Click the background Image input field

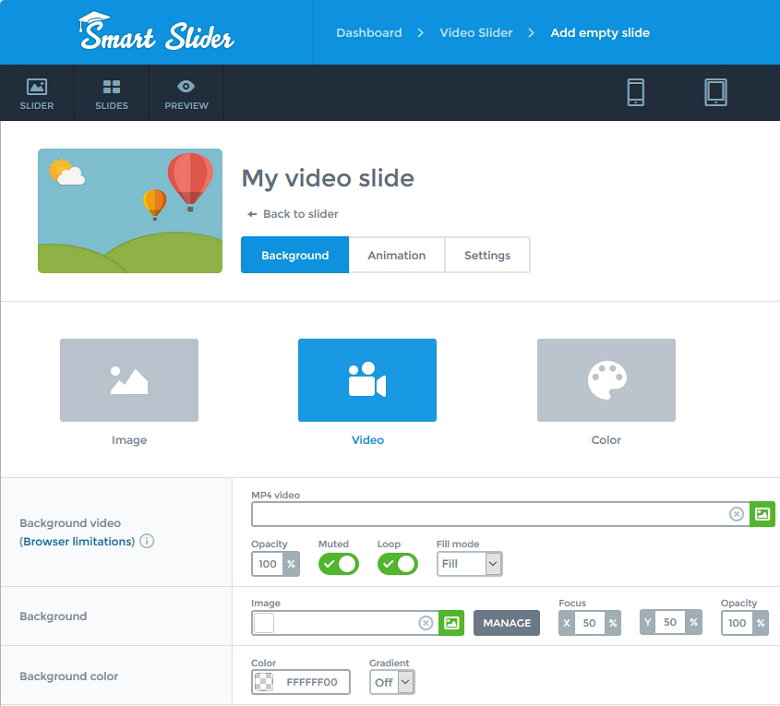coord(345,623)
